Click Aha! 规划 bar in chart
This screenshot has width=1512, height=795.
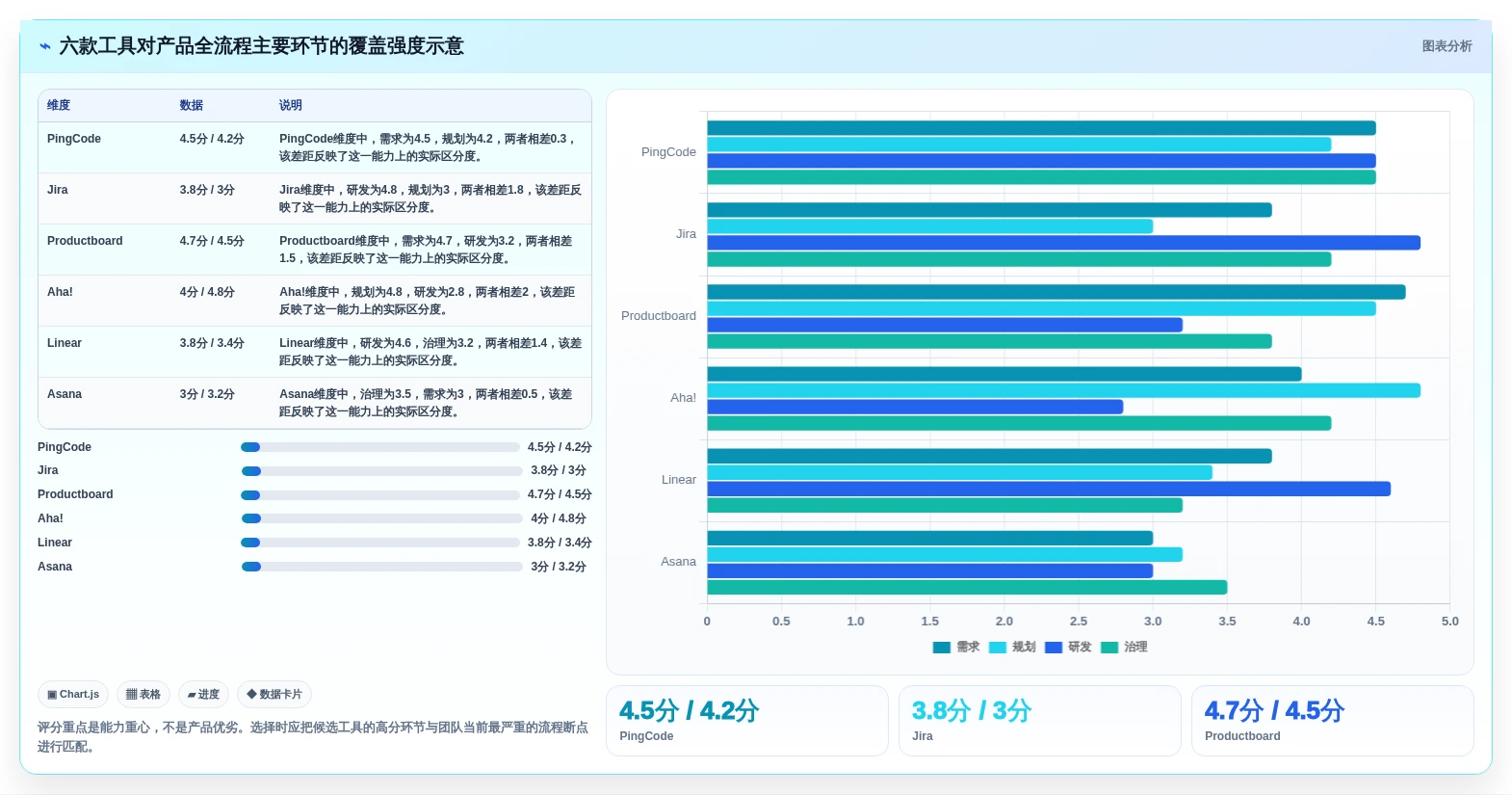click(x=1063, y=390)
